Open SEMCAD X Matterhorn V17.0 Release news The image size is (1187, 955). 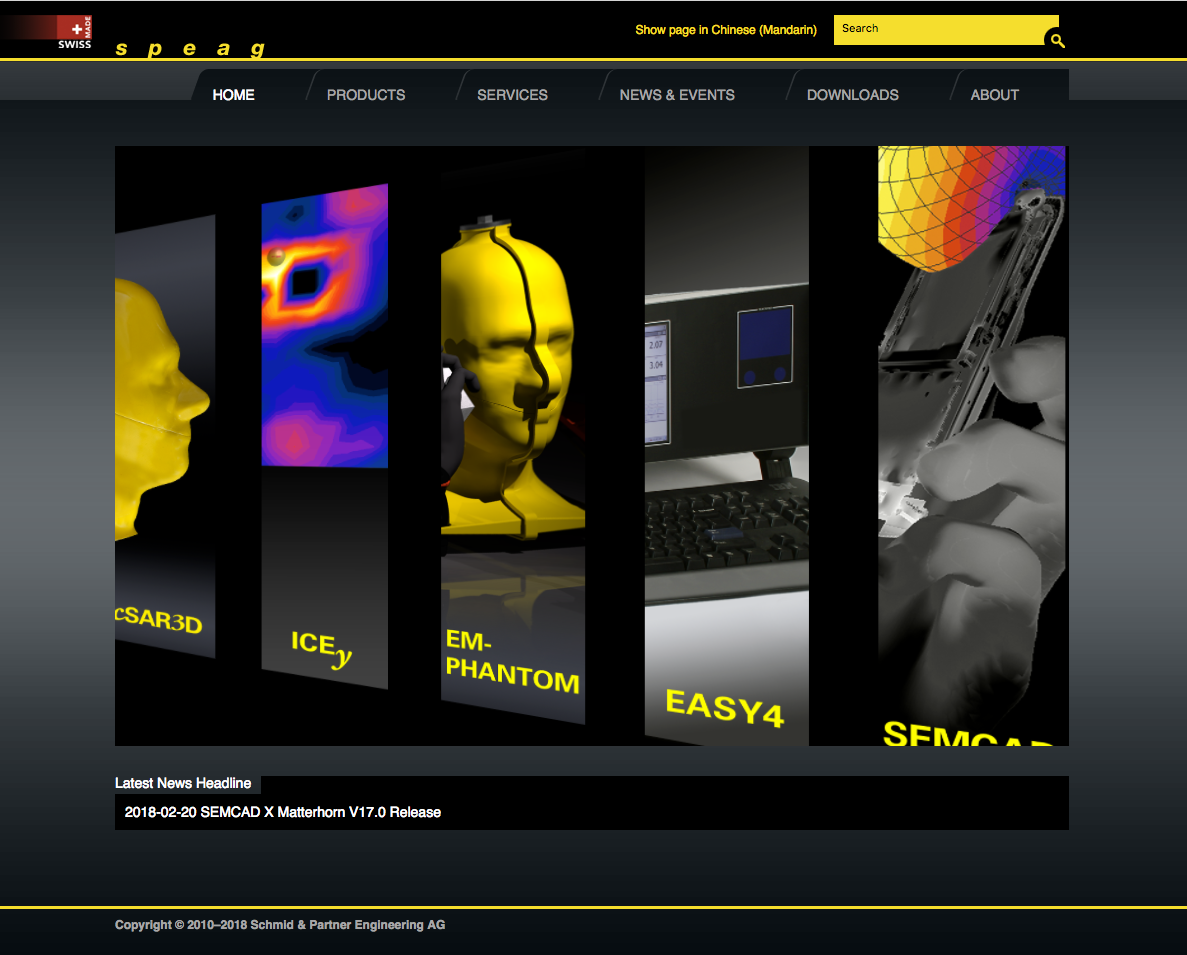click(x=282, y=812)
